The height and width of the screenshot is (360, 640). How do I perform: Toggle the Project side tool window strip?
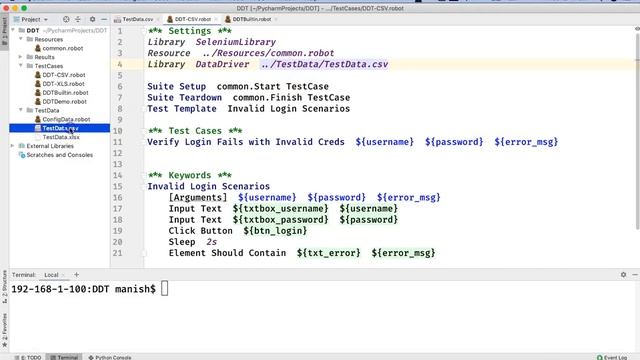pyautogui.click(x=4, y=32)
